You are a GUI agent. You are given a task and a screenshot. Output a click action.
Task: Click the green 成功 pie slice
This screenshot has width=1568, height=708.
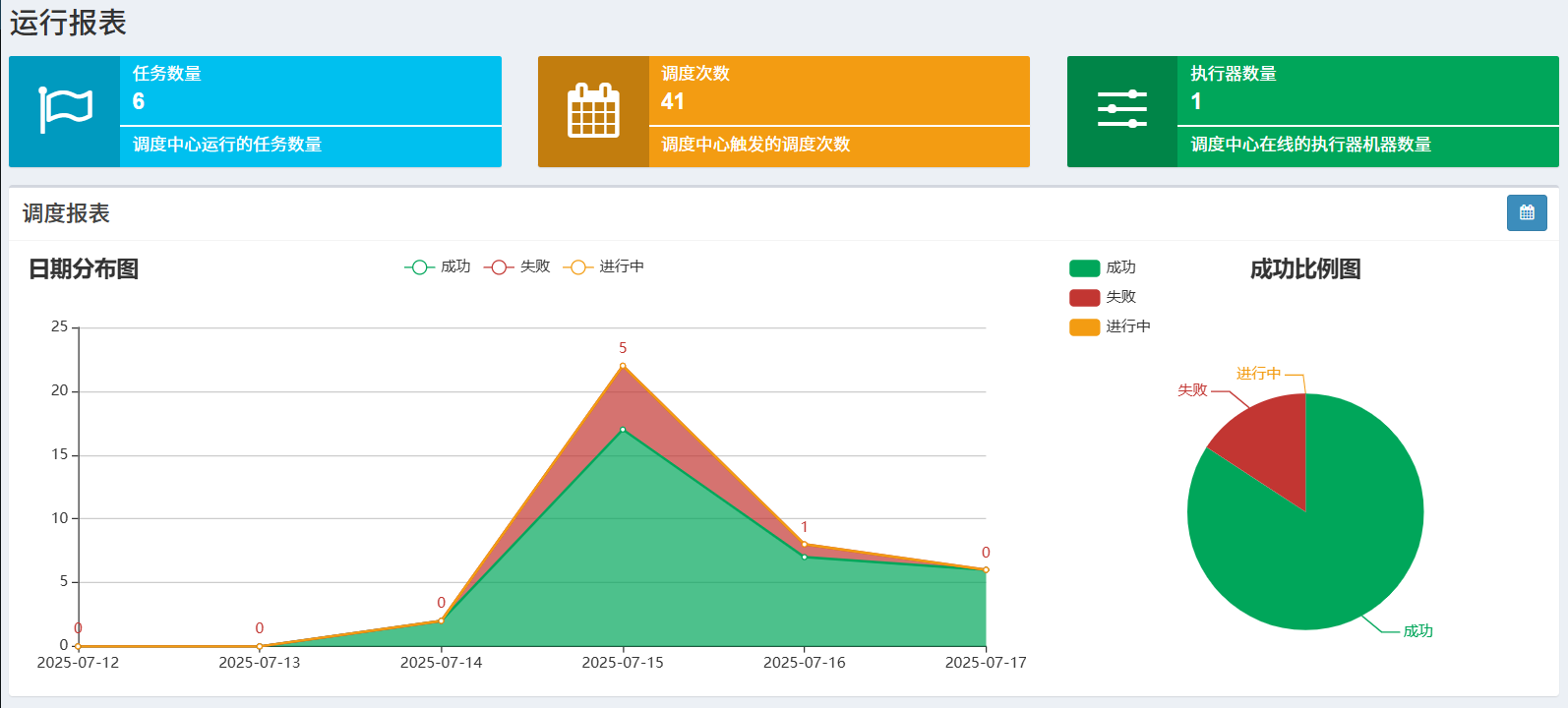[x=1318, y=551]
